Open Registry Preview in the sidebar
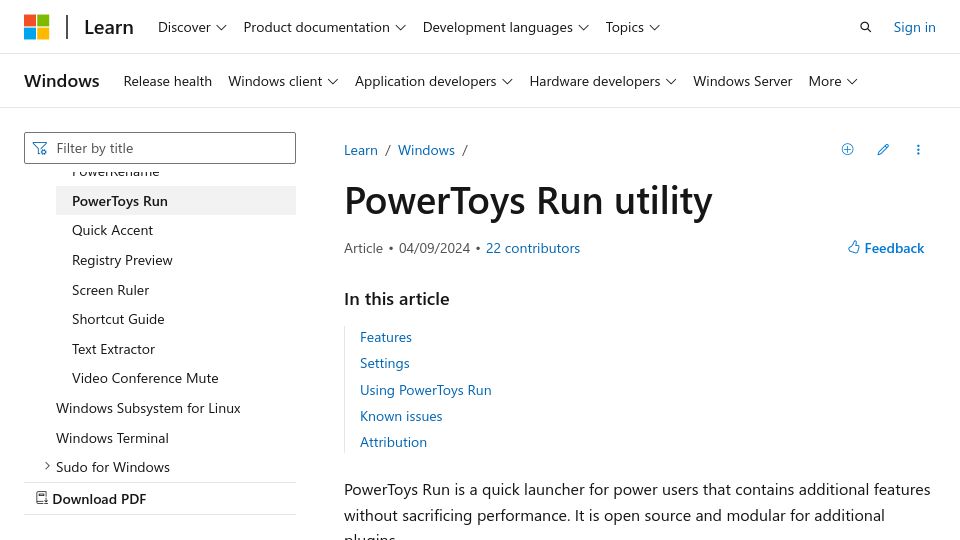Viewport: 960px width, 540px height. tap(122, 260)
